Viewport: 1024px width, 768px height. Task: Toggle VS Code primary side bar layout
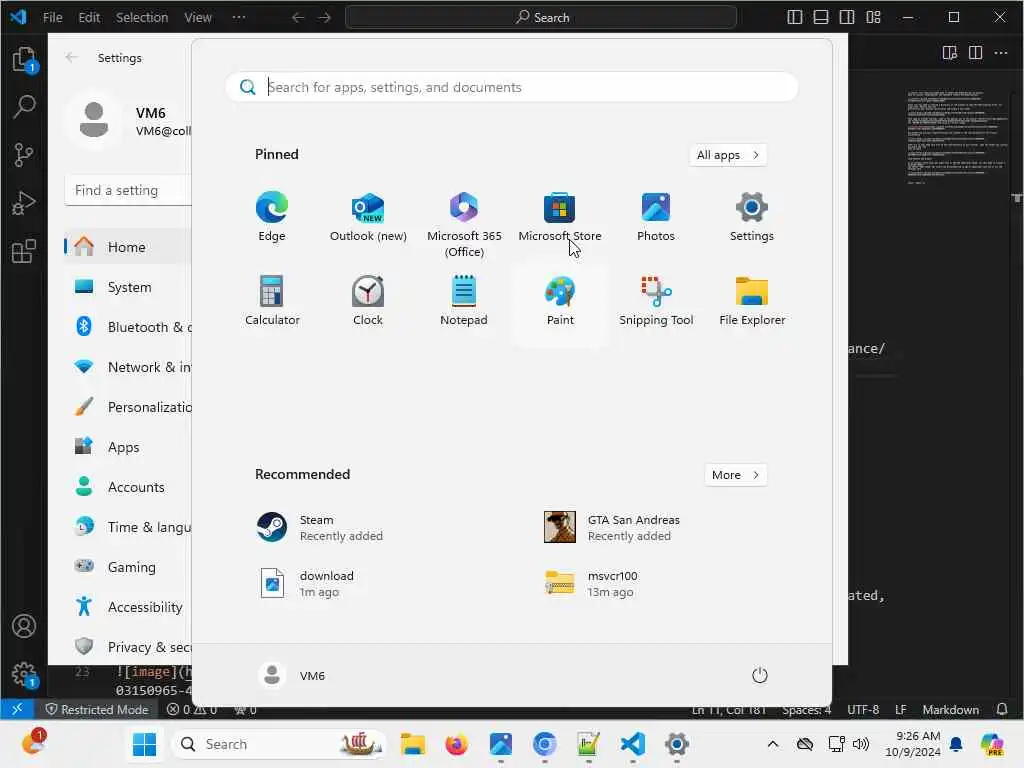[x=795, y=17]
